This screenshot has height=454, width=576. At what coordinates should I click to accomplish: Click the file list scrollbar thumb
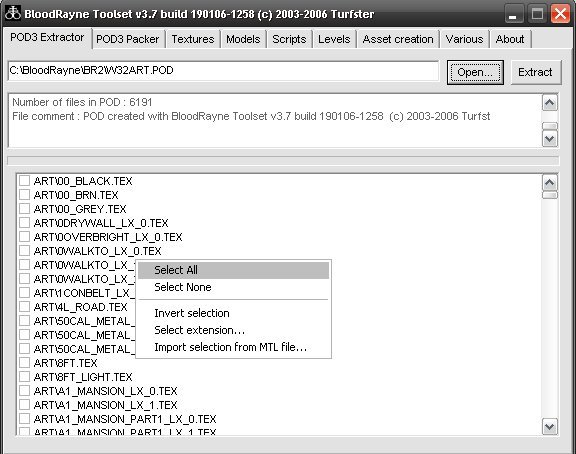click(x=550, y=195)
